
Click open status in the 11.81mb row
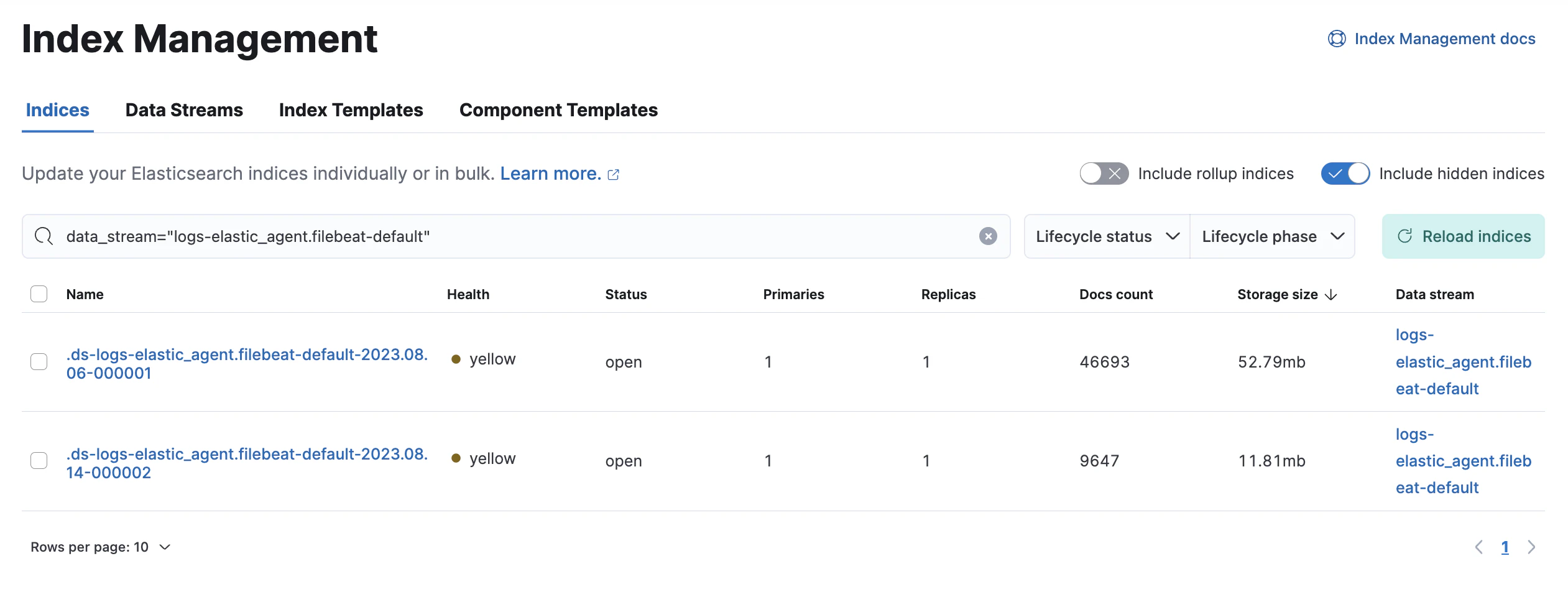624,461
